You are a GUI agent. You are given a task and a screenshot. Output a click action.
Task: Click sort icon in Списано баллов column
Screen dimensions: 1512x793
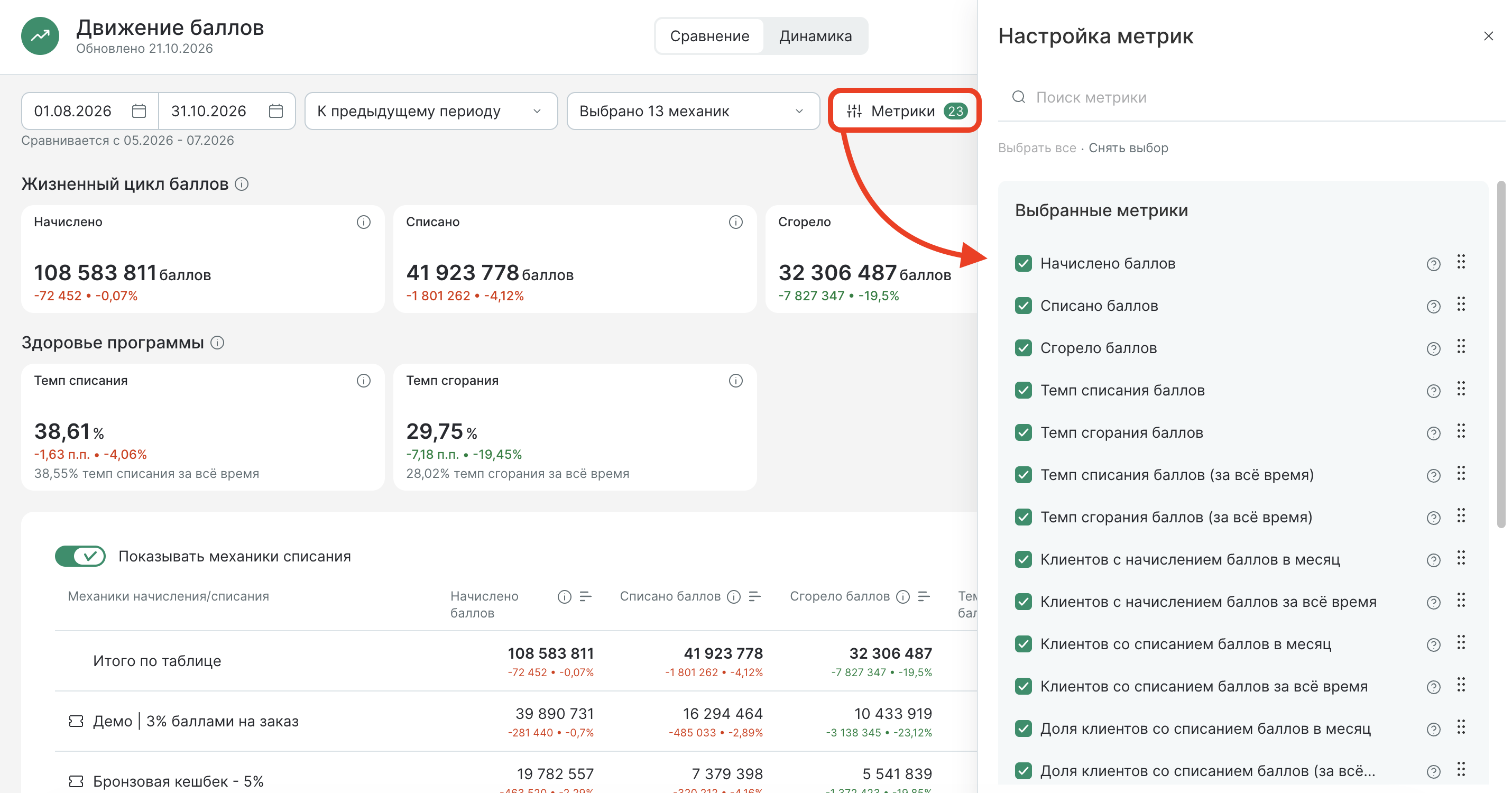point(755,596)
